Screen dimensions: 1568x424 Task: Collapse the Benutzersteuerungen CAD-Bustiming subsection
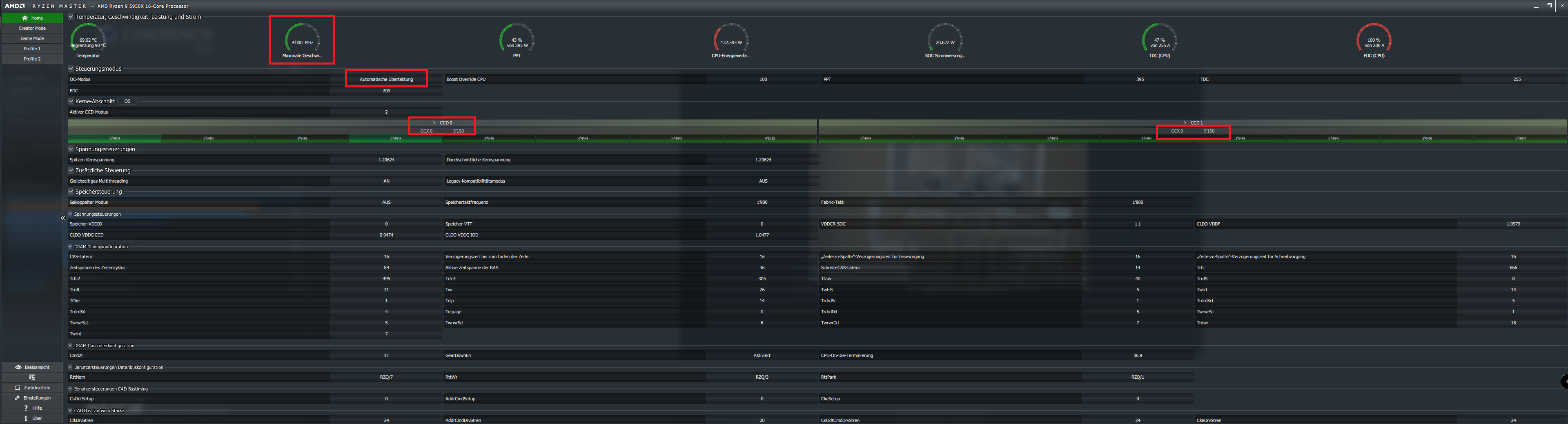pos(70,389)
